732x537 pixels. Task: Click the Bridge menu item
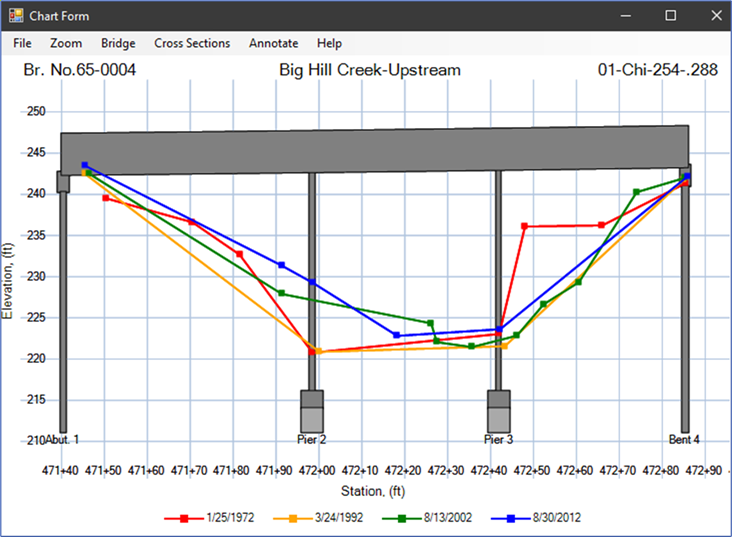point(118,43)
